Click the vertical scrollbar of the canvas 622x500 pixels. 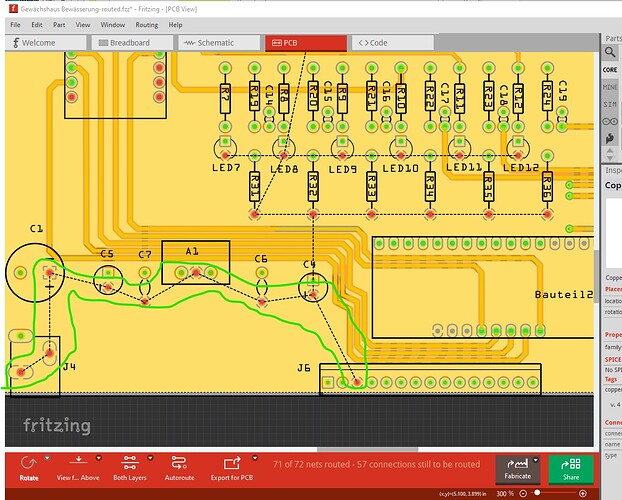[x=596, y=276]
